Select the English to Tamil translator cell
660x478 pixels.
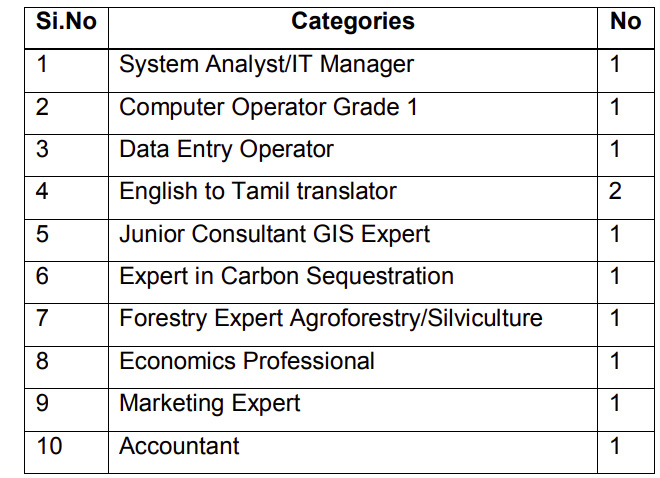(258, 191)
